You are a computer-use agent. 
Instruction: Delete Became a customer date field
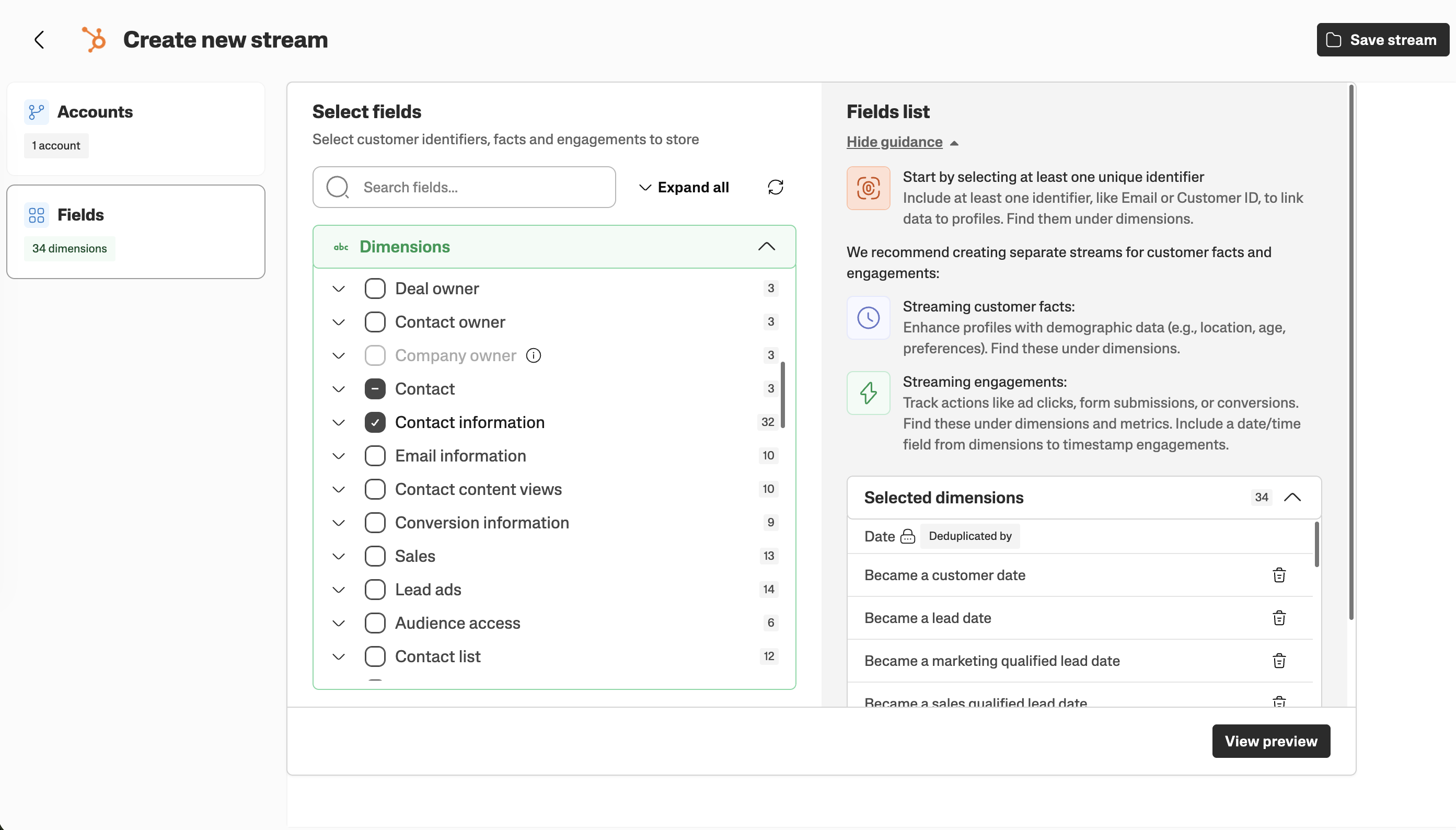pos(1279,574)
